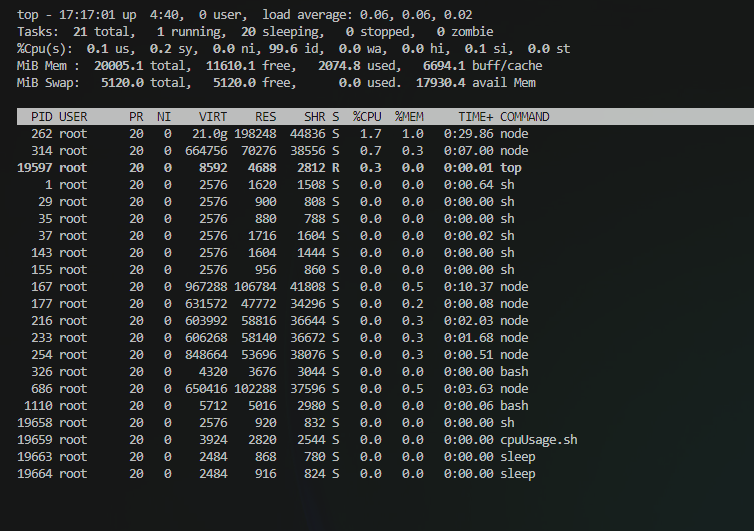The height and width of the screenshot is (531, 754).
Task: Click PID 326 bash process
Action: [x=42, y=372]
